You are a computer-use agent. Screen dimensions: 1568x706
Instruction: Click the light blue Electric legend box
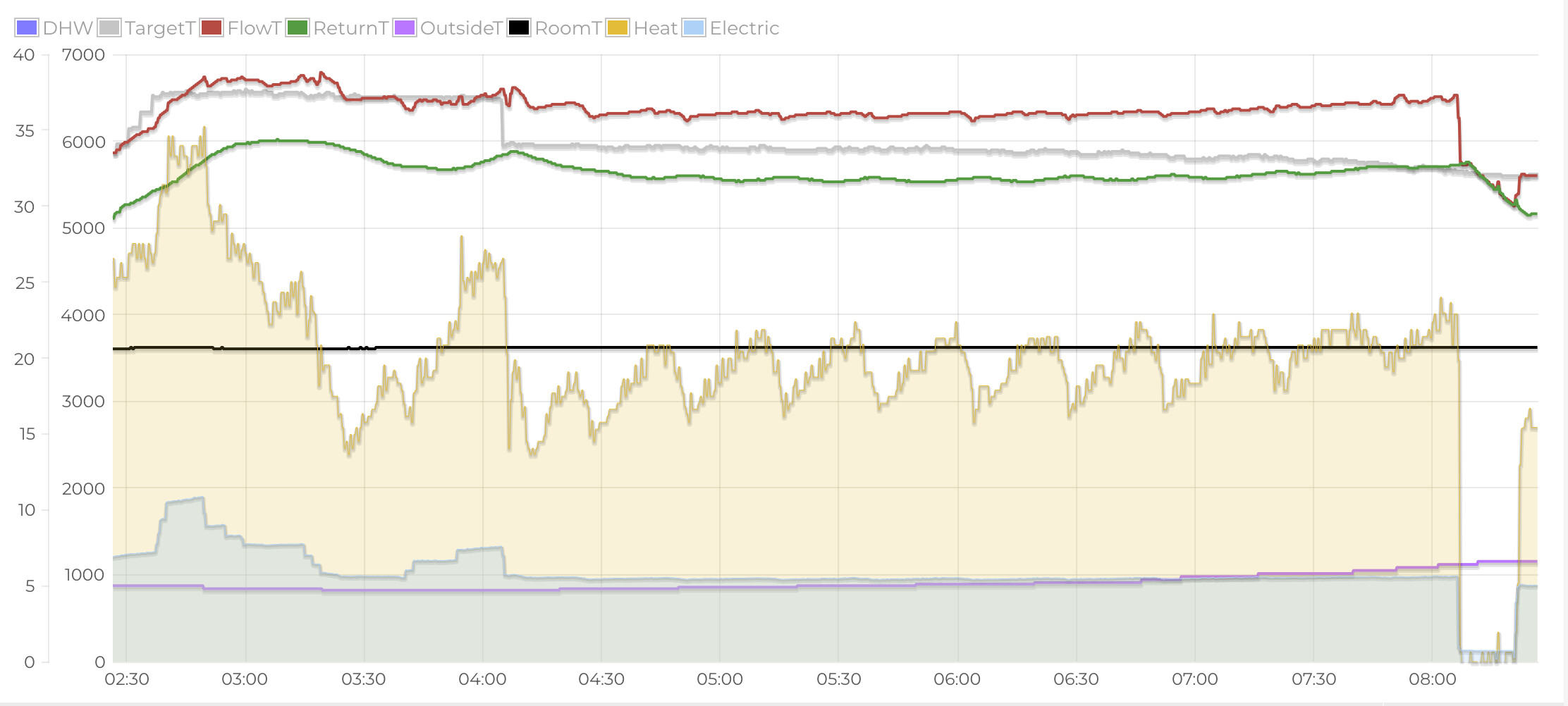pyautogui.click(x=694, y=28)
